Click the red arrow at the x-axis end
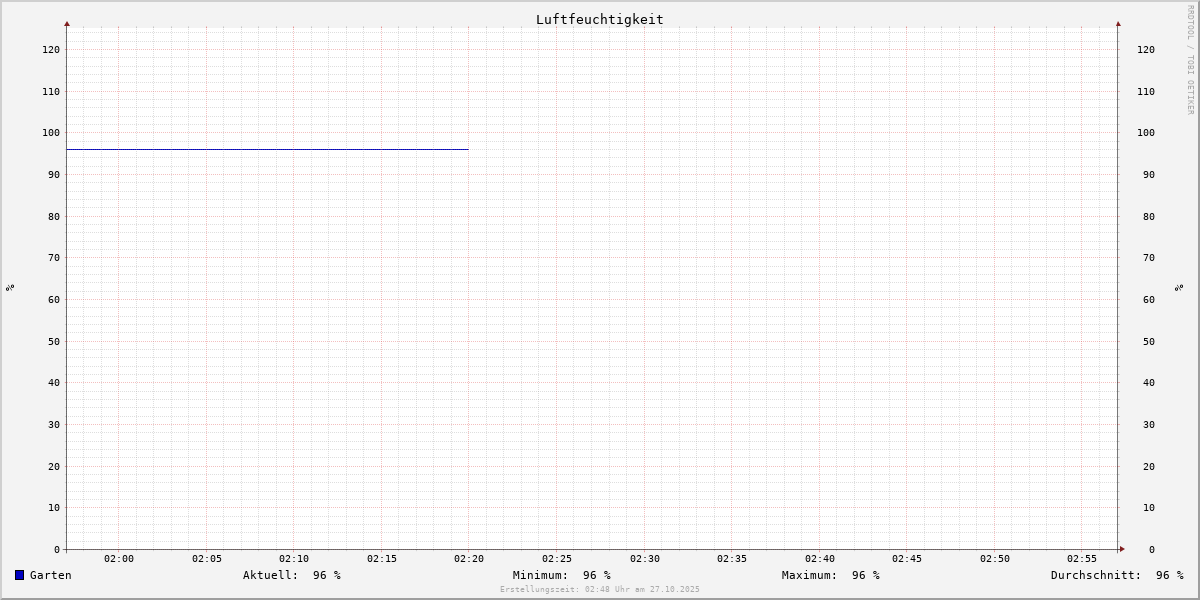 pyautogui.click(x=1121, y=549)
